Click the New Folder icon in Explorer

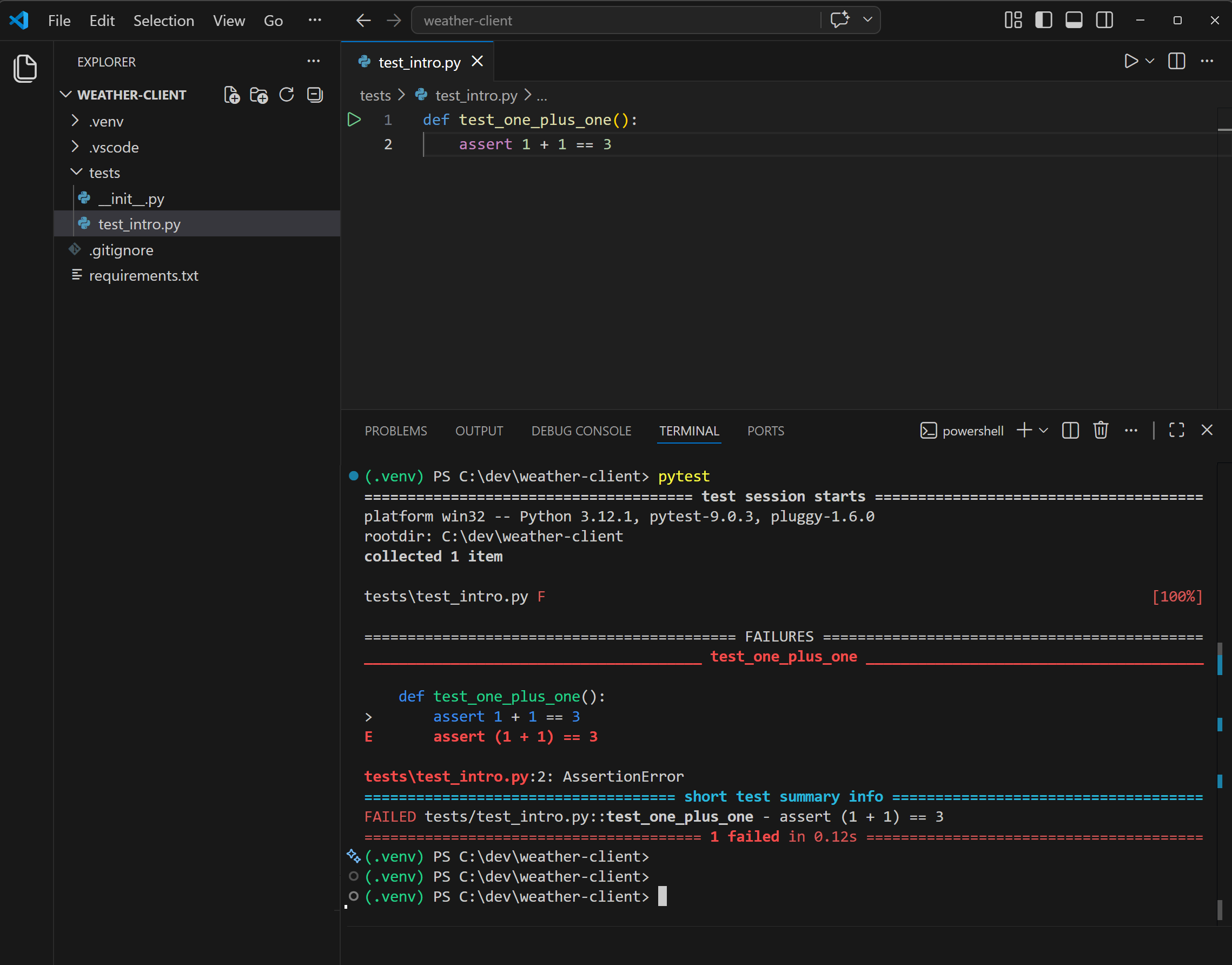pyautogui.click(x=259, y=95)
